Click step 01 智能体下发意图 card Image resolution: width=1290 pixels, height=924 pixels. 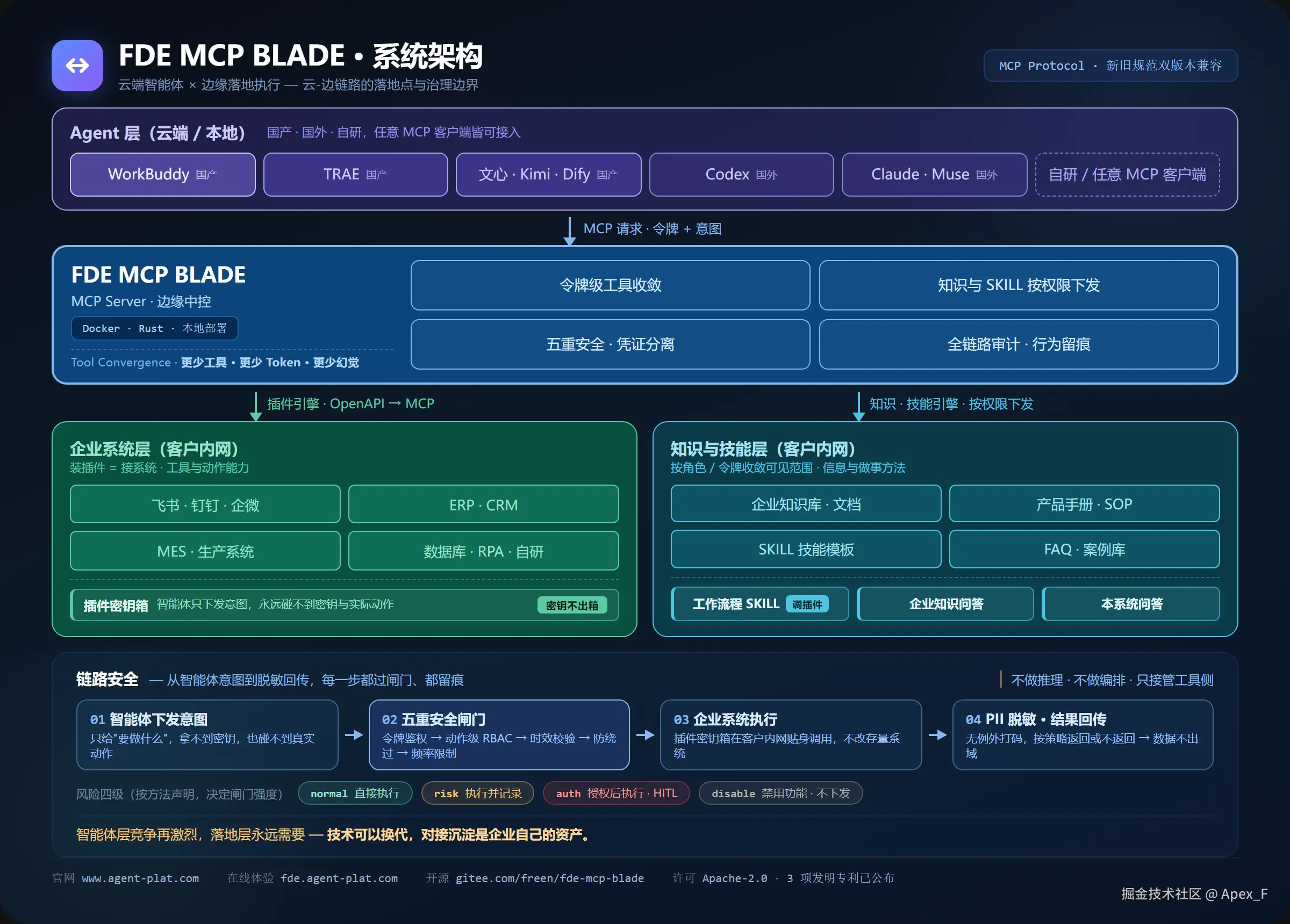coord(207,735)
